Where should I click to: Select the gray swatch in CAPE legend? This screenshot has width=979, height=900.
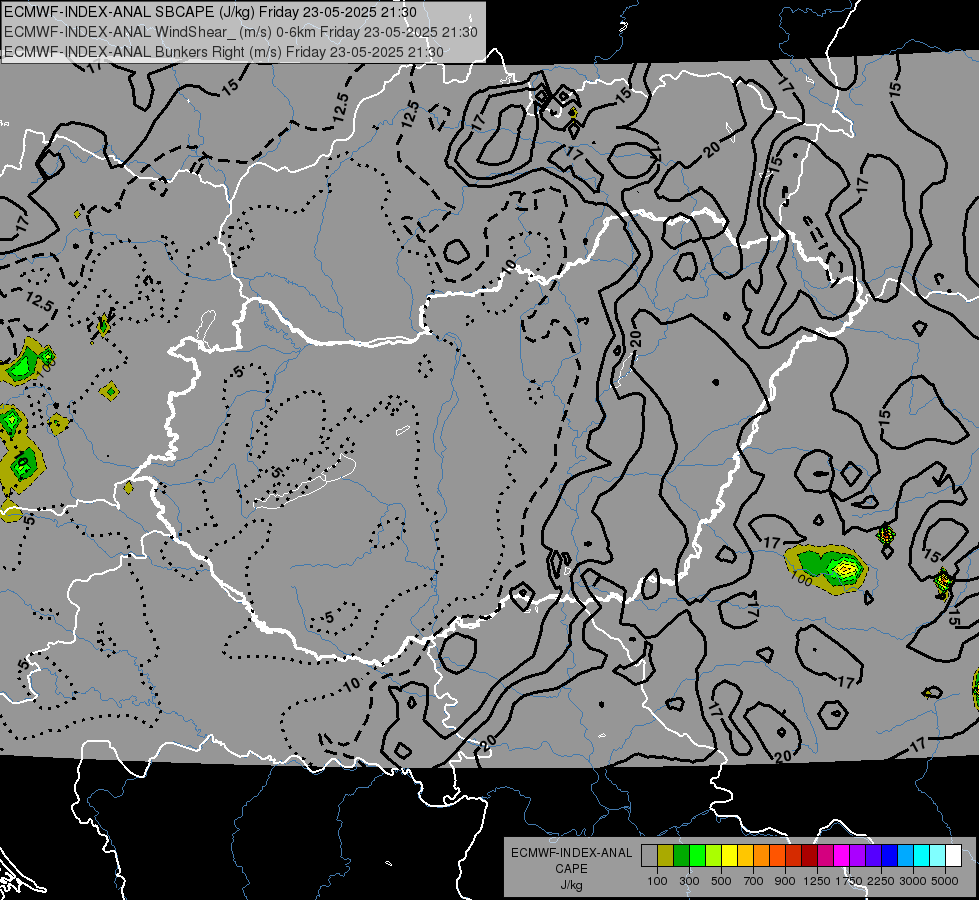click(x=649, y=856)
